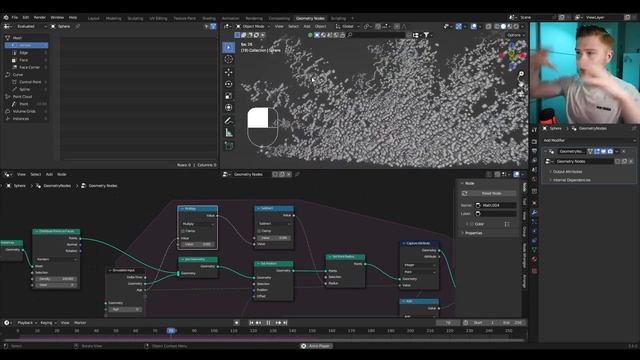Screen dimensions: 640x360
Task: Open the Render properties tab icon
Action: (534, 142)
